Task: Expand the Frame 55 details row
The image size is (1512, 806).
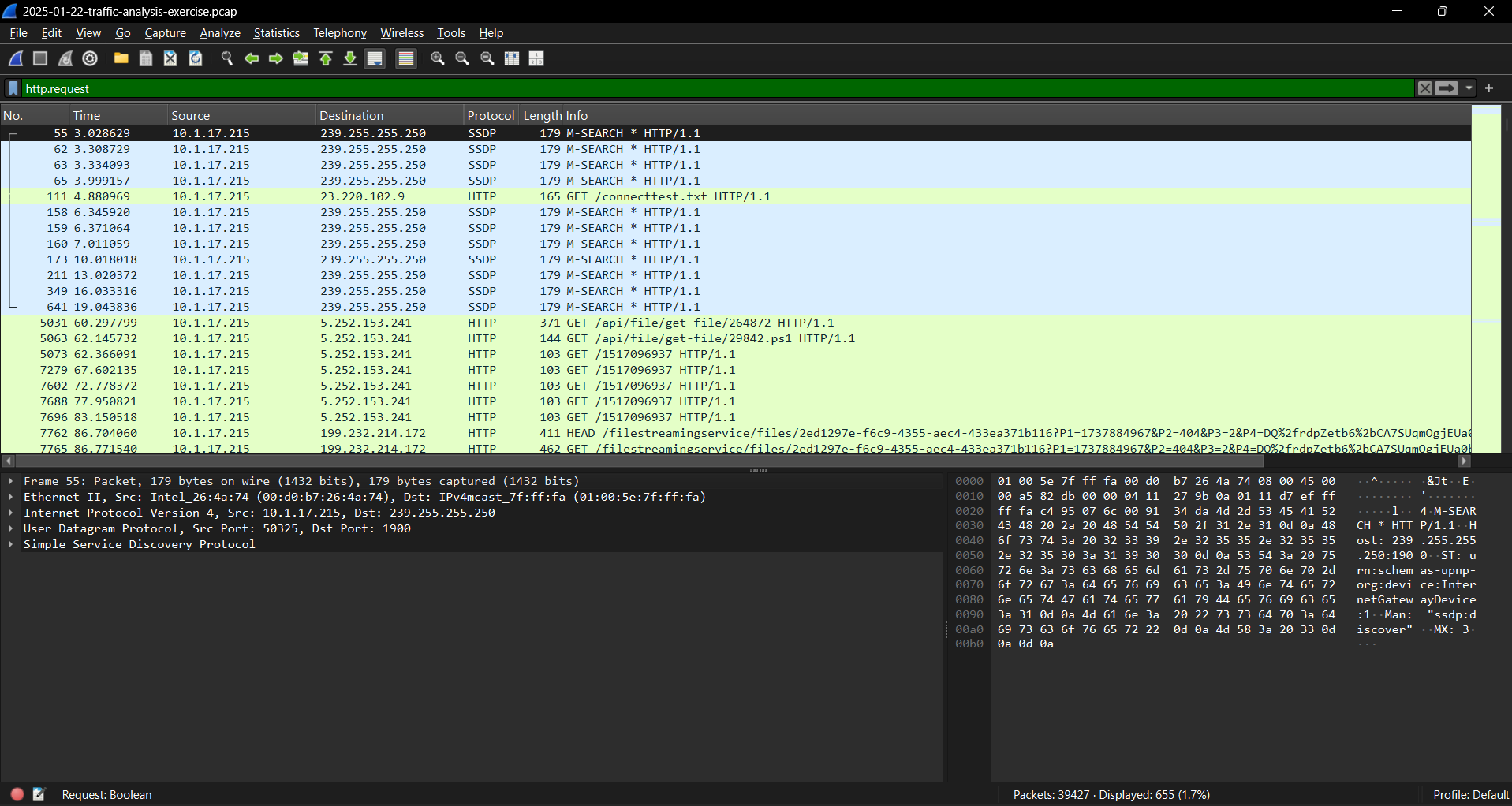Action: pos(10,481)
